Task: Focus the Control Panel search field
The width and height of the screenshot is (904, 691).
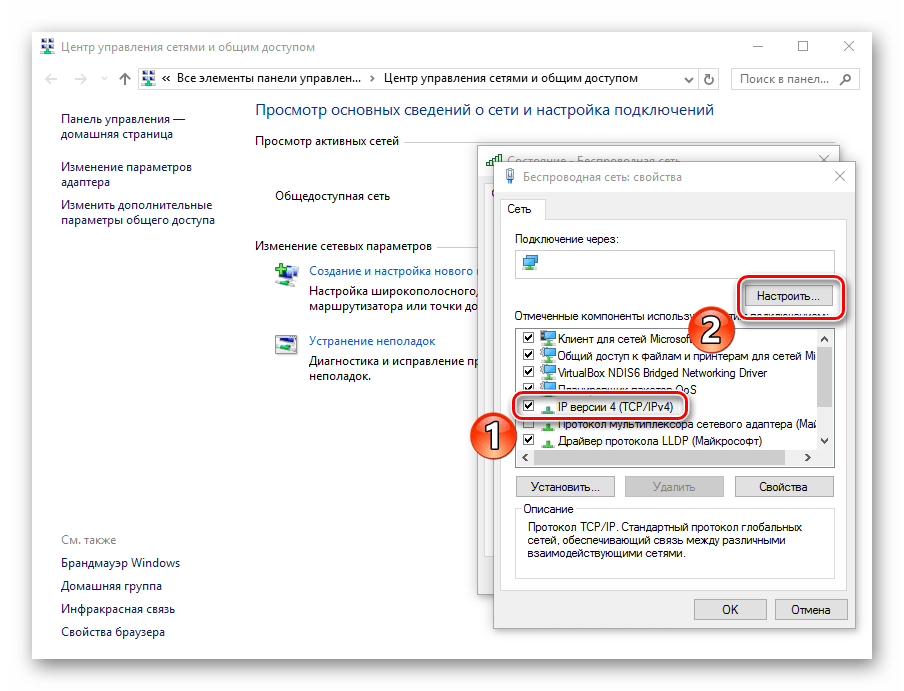Action: (795, 80)
